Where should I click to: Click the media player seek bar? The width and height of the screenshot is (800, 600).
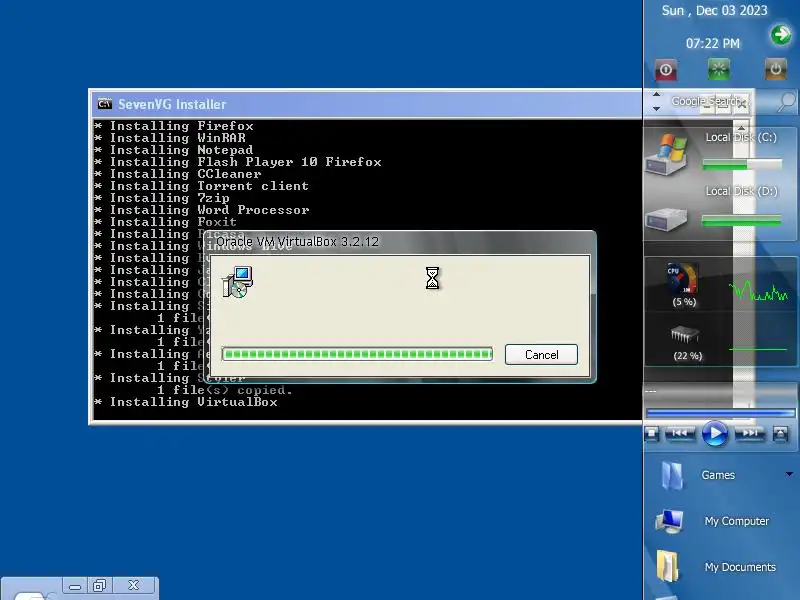point(720,412)
